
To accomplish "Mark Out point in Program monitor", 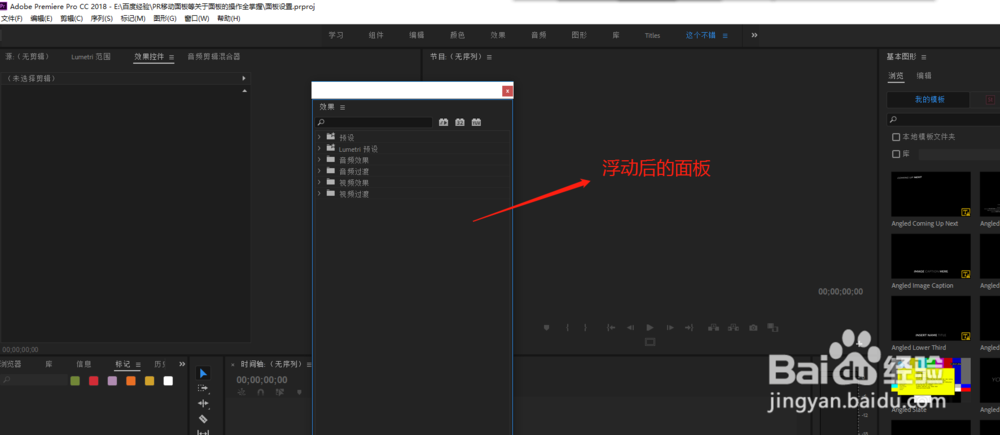I will 585,327.
